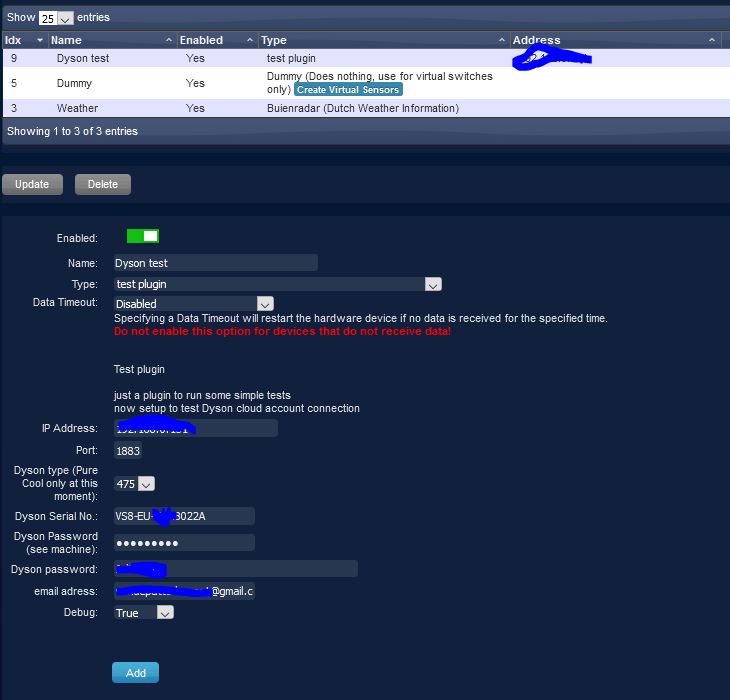The image size is (730, 700).
Task: Click Idx cell 5 in table
Action: tap(14, 83)
